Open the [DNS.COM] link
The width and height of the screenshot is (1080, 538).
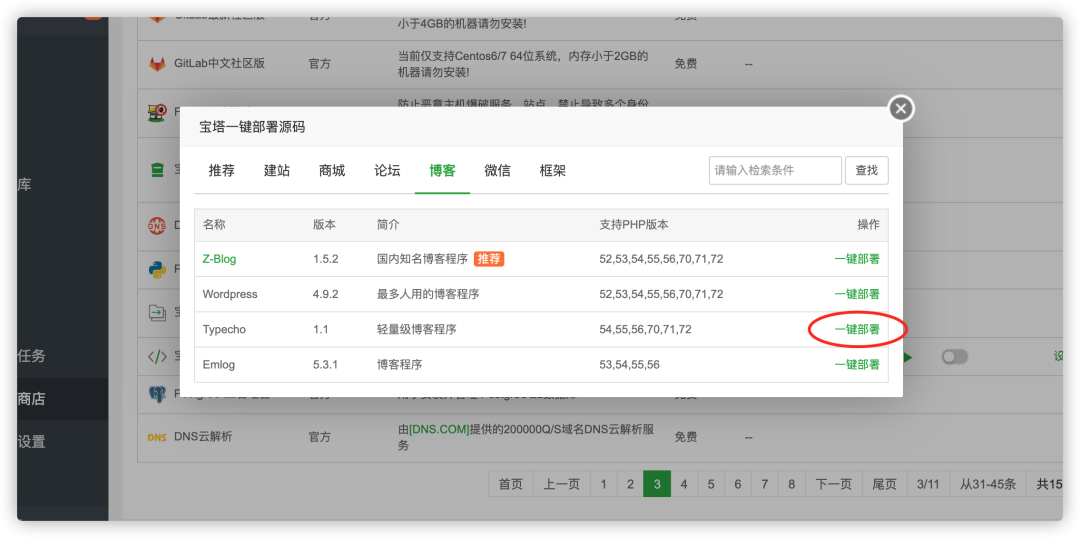439,429
